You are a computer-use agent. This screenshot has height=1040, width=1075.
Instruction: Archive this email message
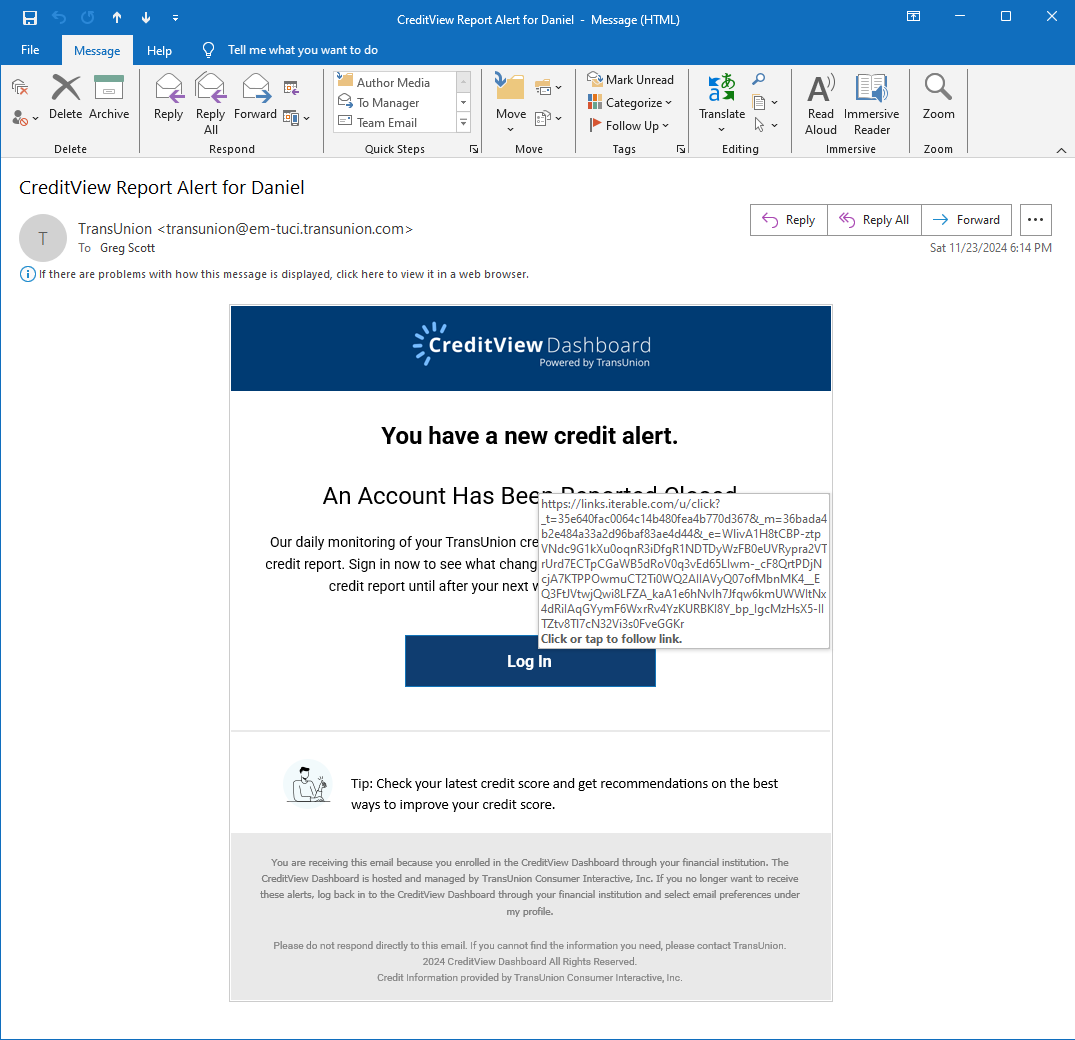coord(109,98)
